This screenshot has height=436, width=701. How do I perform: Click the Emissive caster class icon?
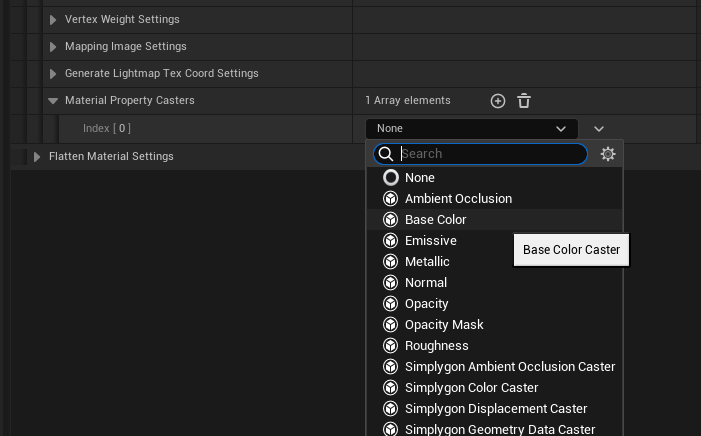391,241
